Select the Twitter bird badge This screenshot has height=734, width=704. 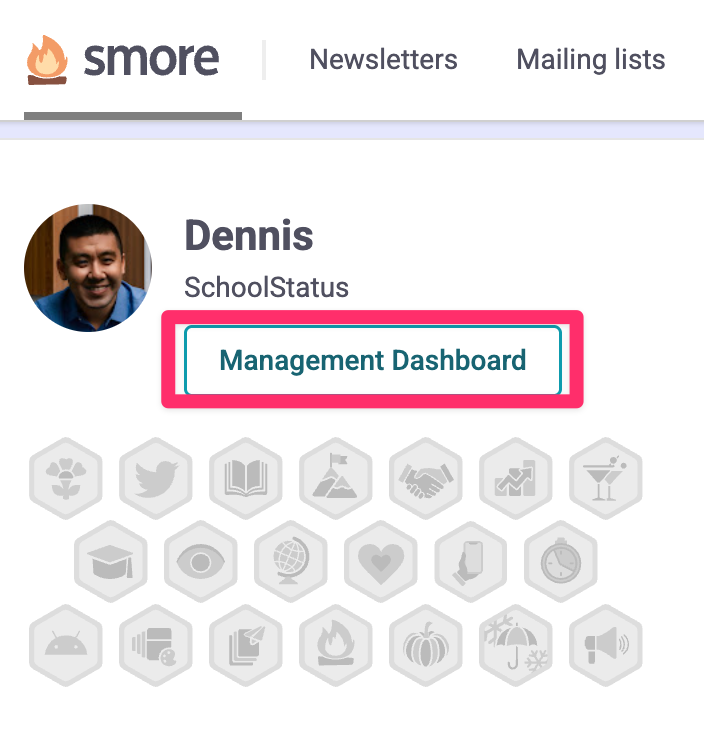(x=155, y=478)
